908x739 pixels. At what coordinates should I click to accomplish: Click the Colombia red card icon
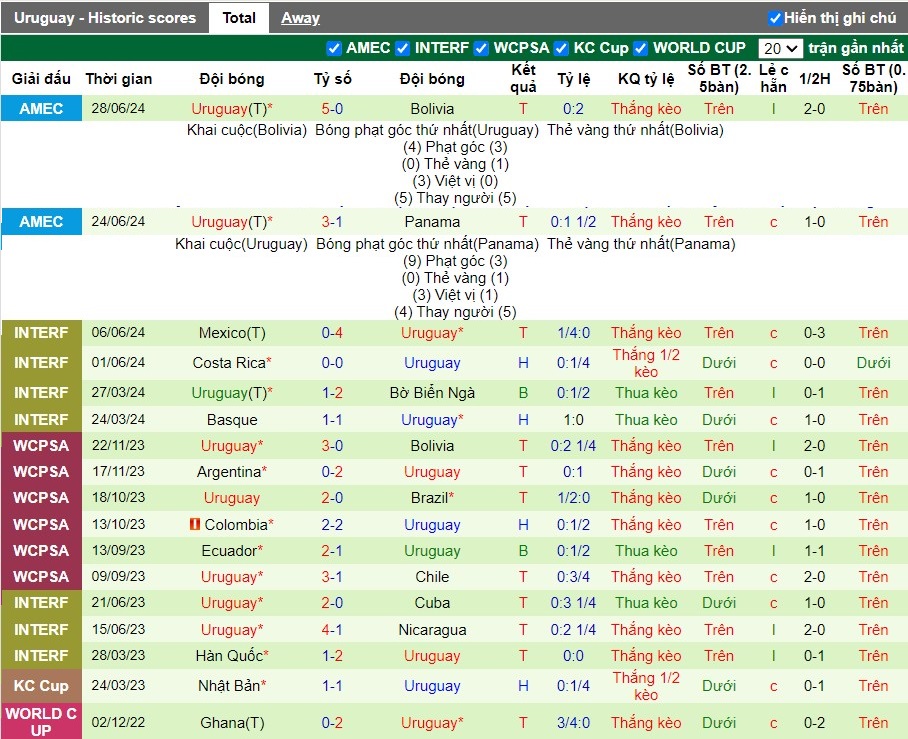(x=195, y=524)
